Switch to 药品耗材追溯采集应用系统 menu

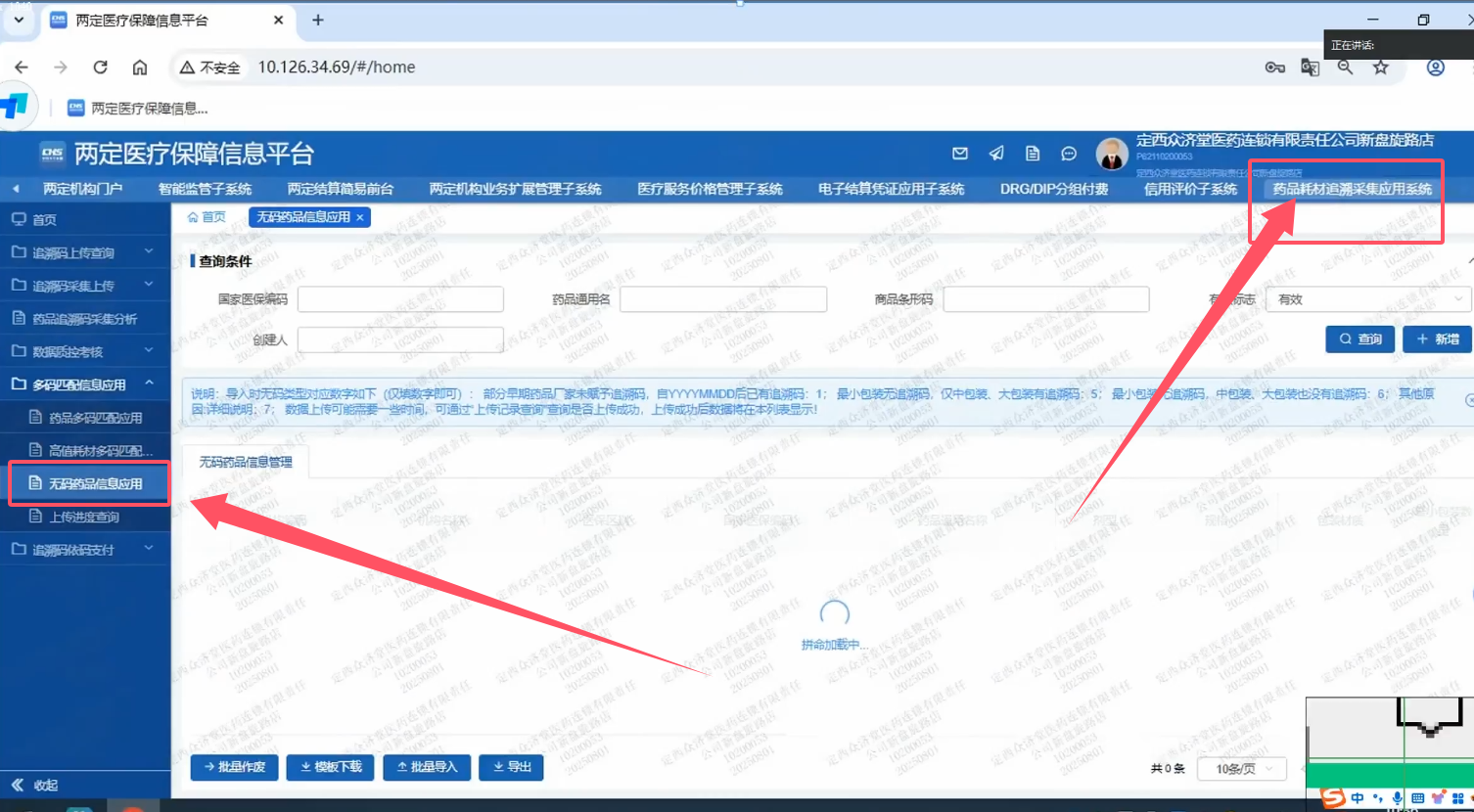[1352, 189]
